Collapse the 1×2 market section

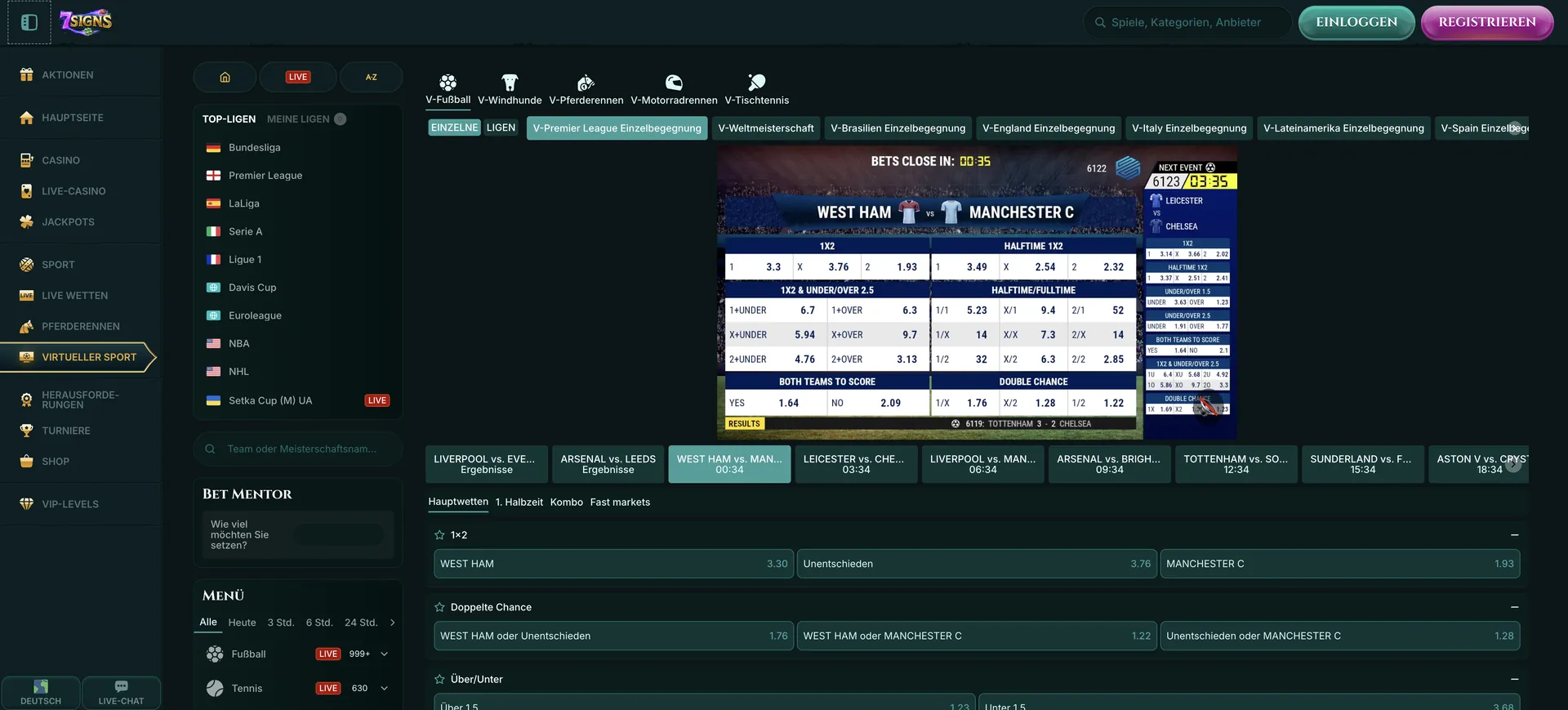coord(1515,535)
